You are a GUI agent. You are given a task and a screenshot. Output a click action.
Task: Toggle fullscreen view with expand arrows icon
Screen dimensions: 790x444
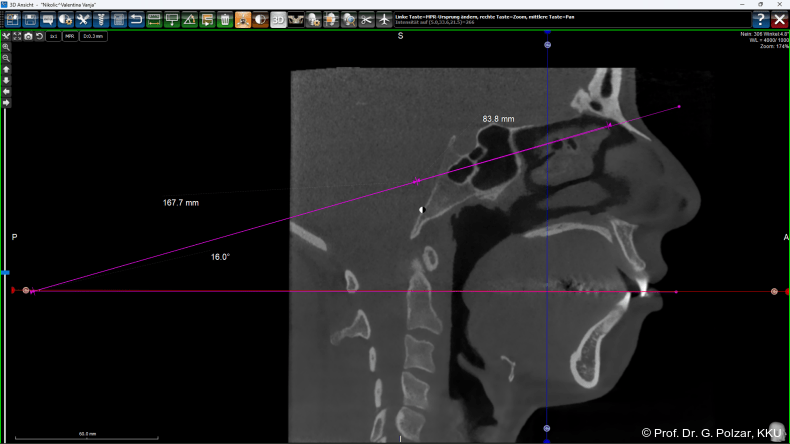pos(17,36)
